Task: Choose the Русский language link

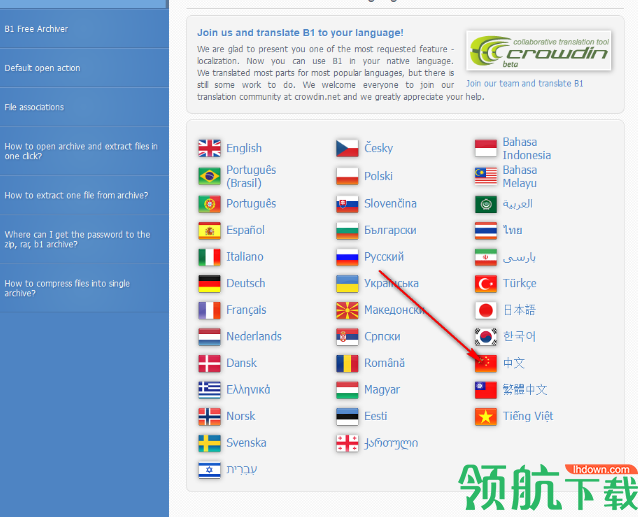Action: point(384,257)
